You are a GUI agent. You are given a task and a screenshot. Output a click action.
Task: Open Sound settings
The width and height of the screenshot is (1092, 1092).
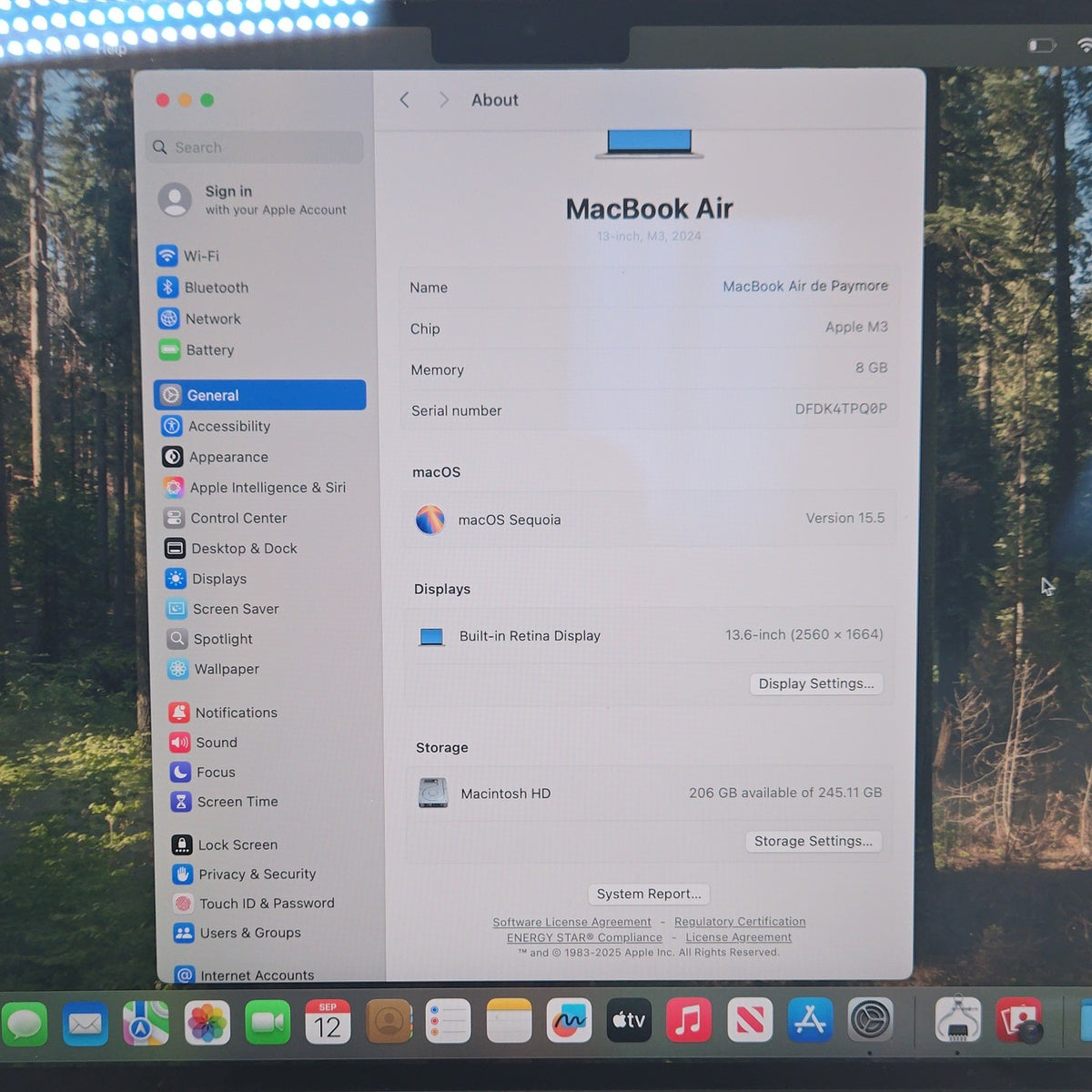pos(204,743)
